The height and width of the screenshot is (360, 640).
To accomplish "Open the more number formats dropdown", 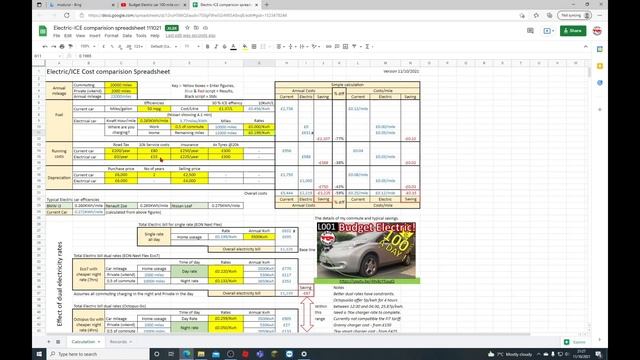I will 139,47.
